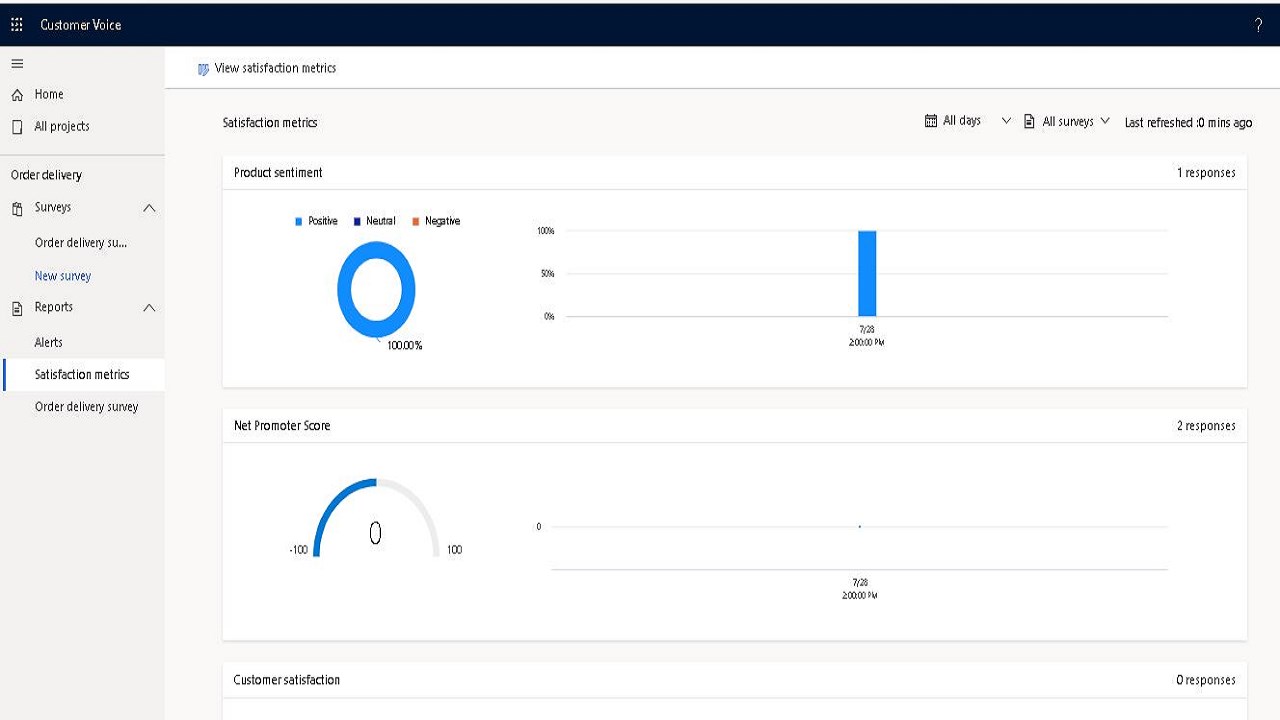1280x720 pixels.
Task: Click the NPS data point on chart
Action: click(860, 526)
